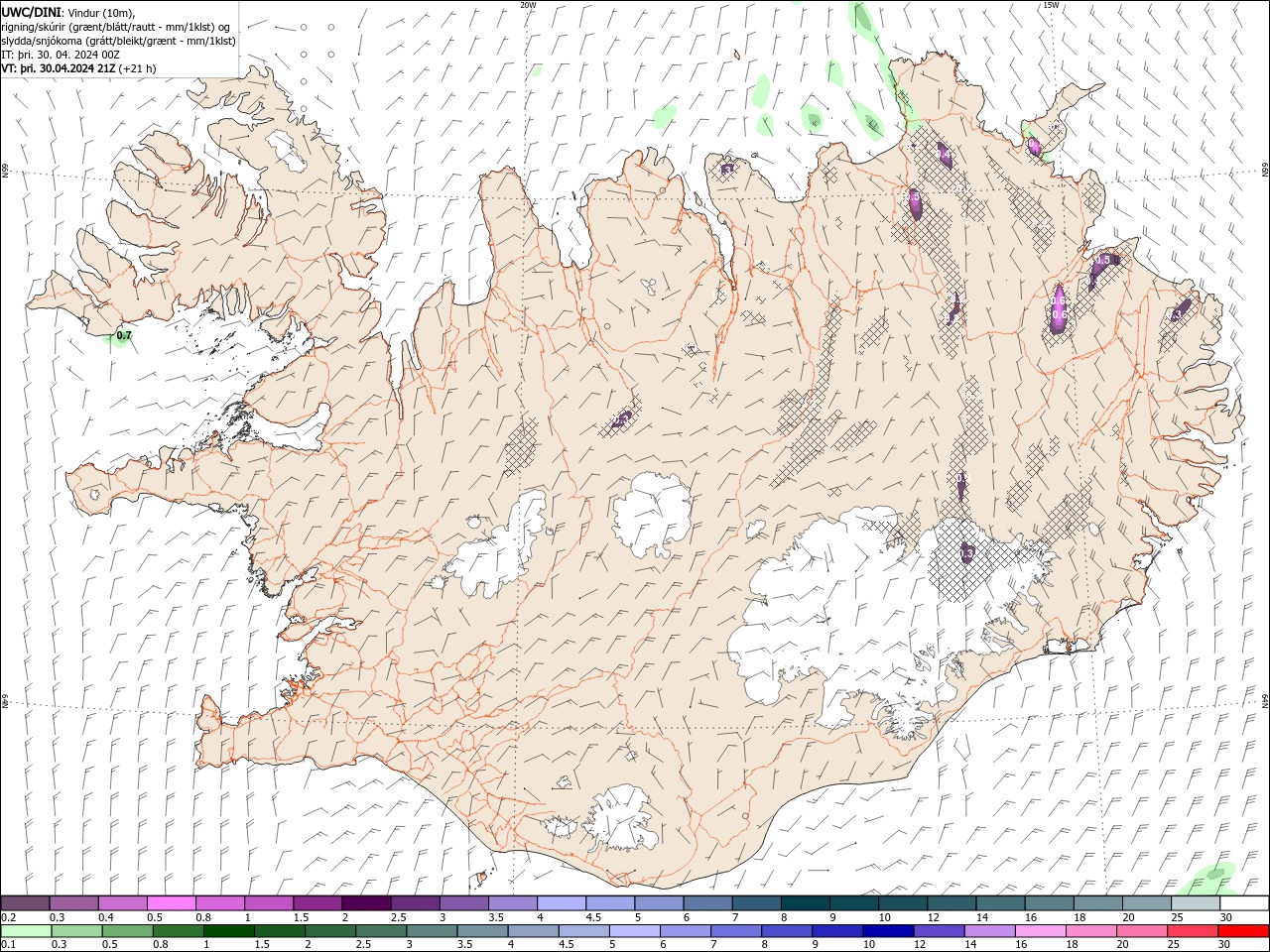
Task: Click the 0.6 snowfall value in east Iceland
Action: 1059,315
